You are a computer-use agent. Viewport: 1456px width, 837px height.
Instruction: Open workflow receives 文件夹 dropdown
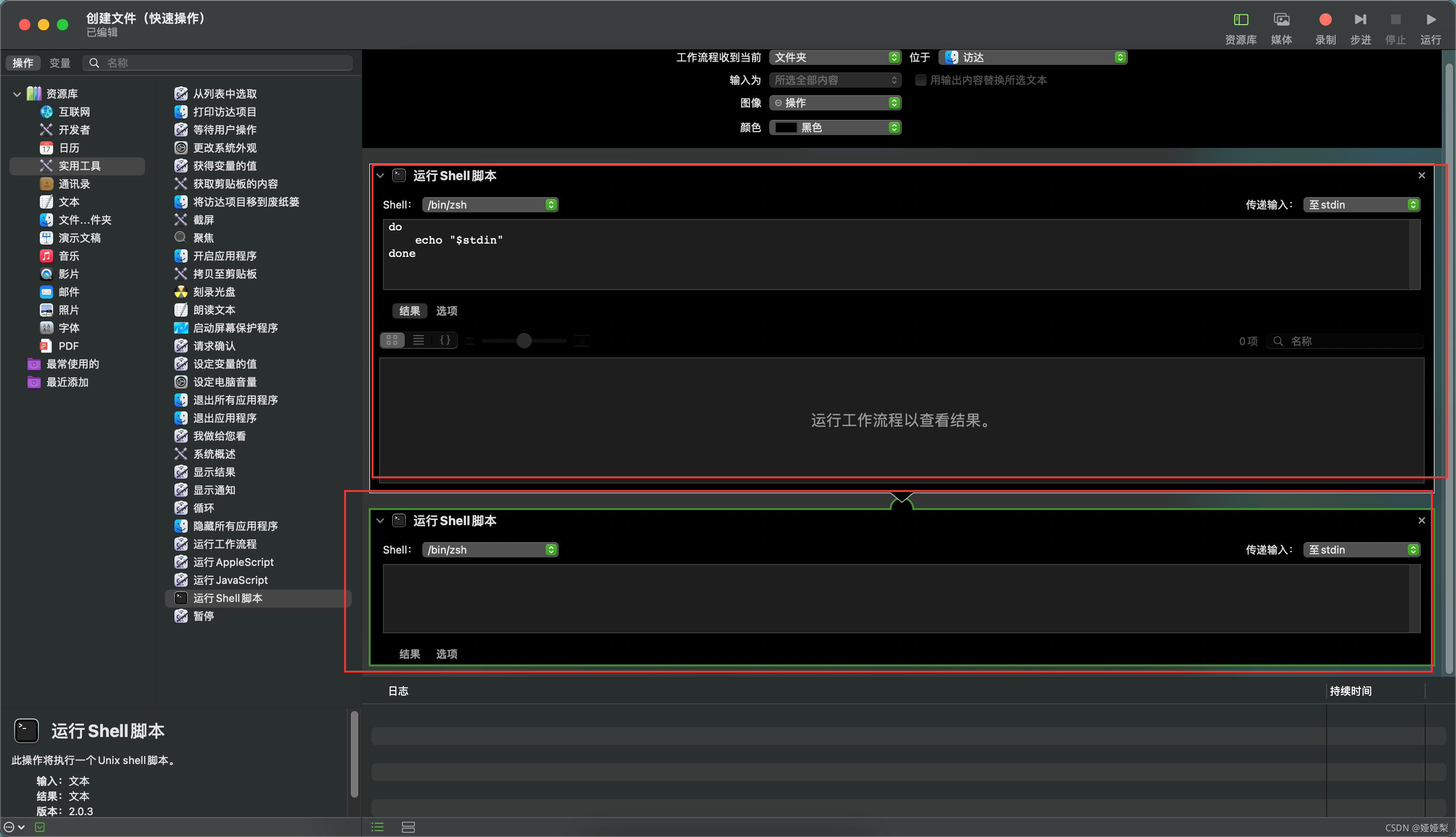tap(835, 57)
